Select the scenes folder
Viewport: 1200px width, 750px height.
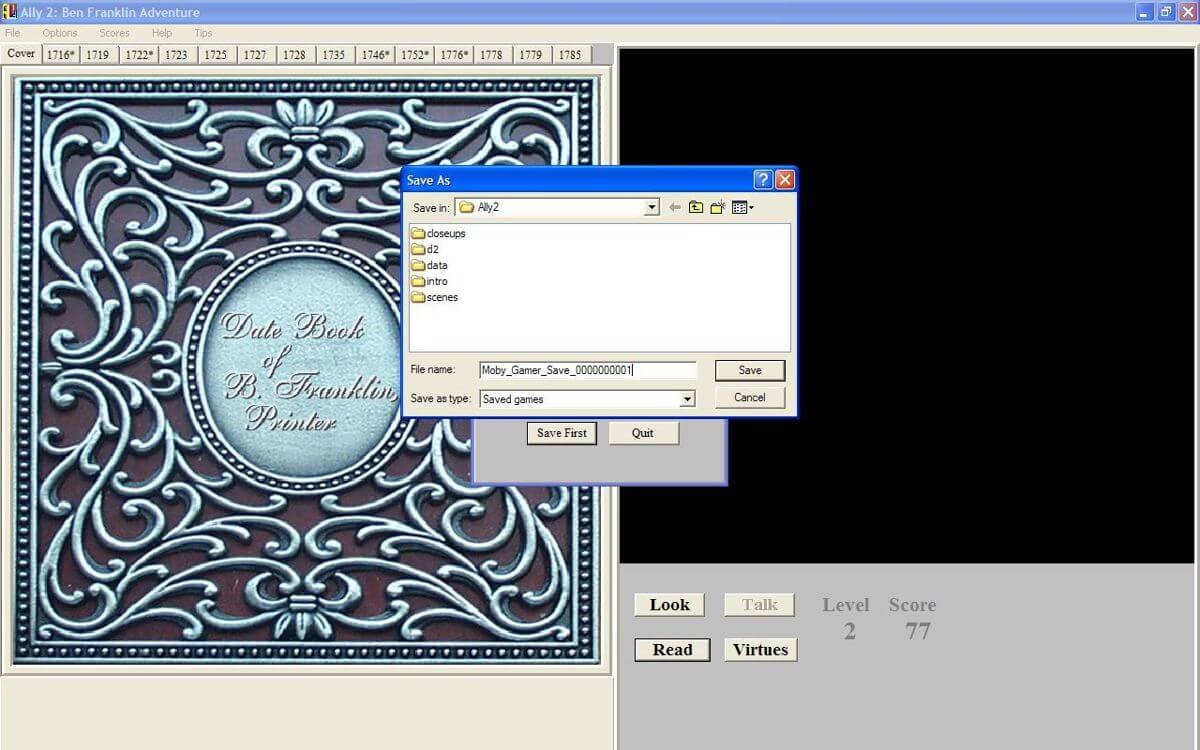434,297
